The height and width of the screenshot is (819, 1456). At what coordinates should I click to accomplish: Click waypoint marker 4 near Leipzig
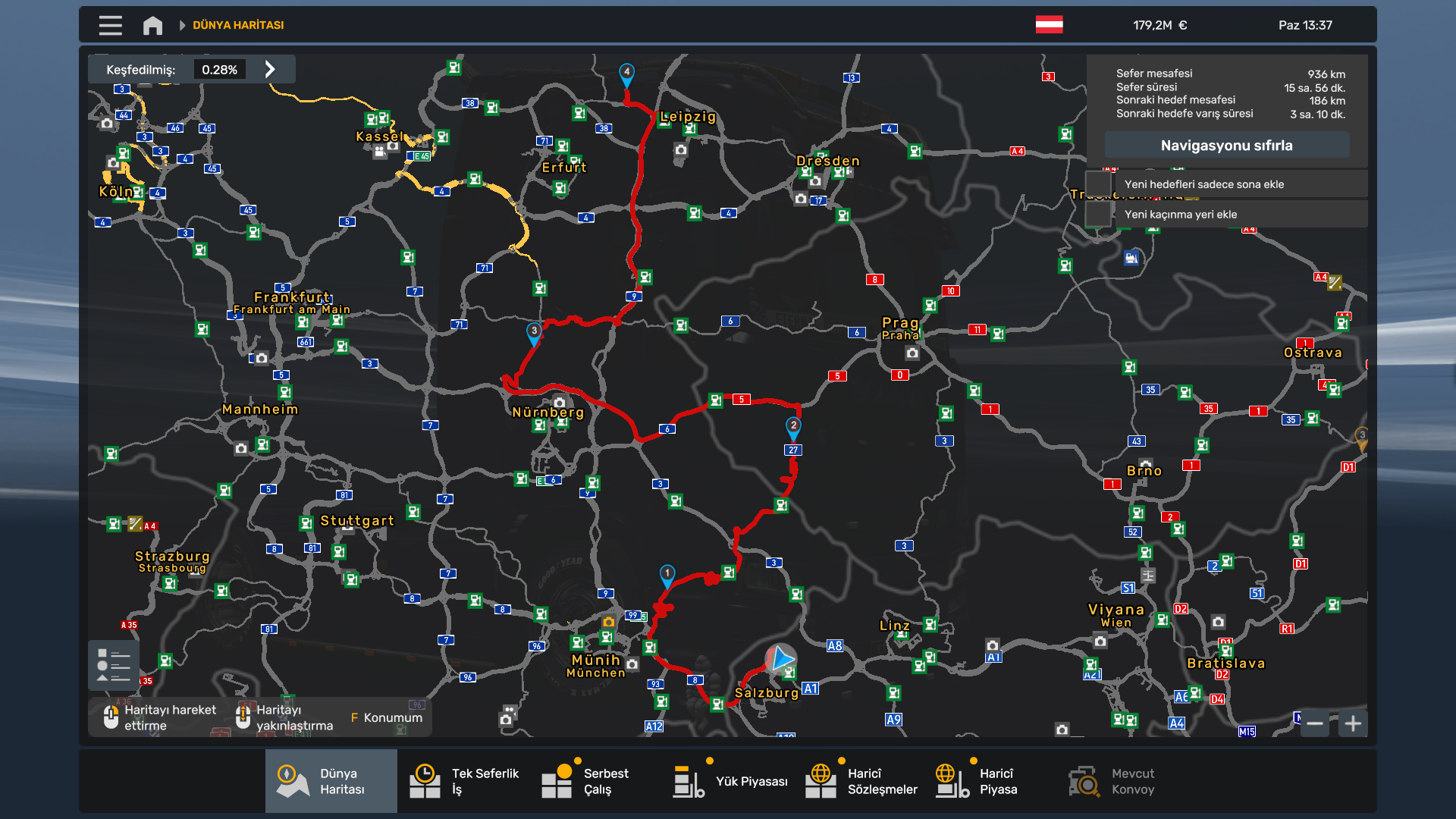pyautogui.click(x=626, y=74)
